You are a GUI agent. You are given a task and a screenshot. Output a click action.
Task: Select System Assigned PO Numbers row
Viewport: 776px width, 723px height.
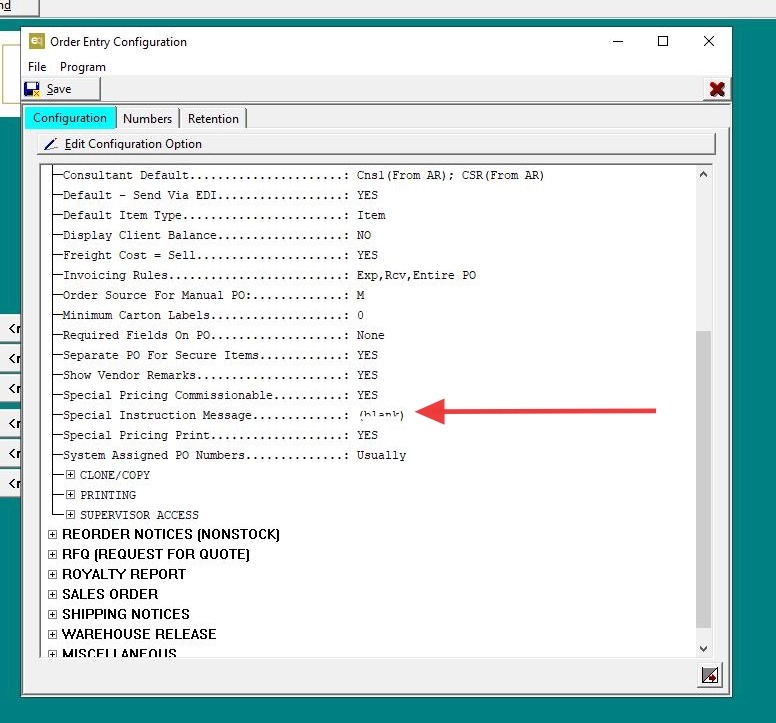[x=235, y=455]
